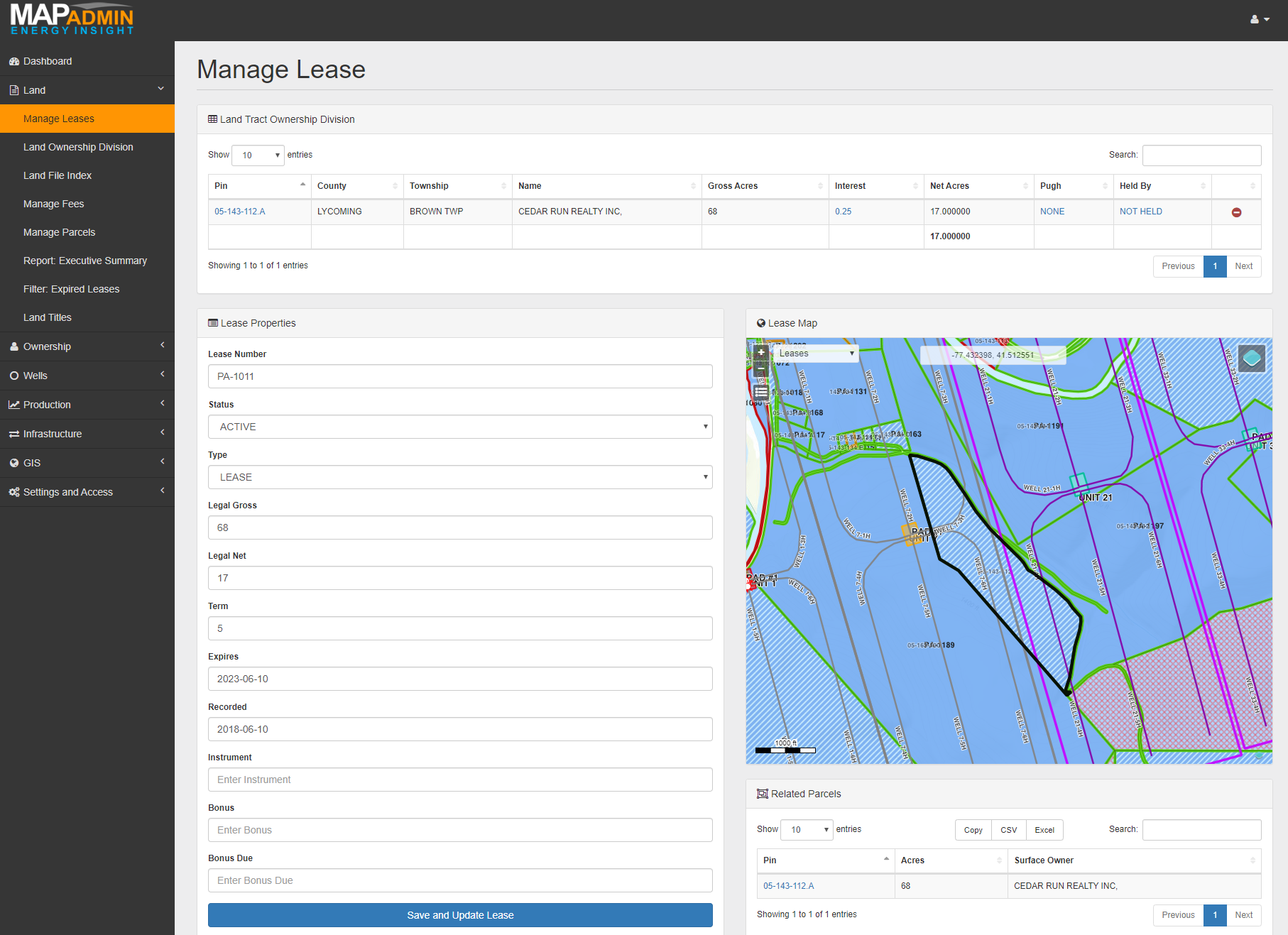Viewport: 1288px width, 935px height.
Task: Export Related Parcels to Excel
Action: coord(1044,830)
